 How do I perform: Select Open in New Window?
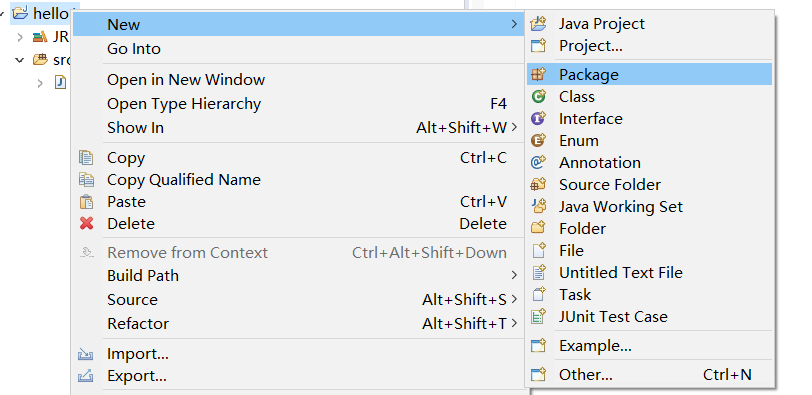[297, 80]
